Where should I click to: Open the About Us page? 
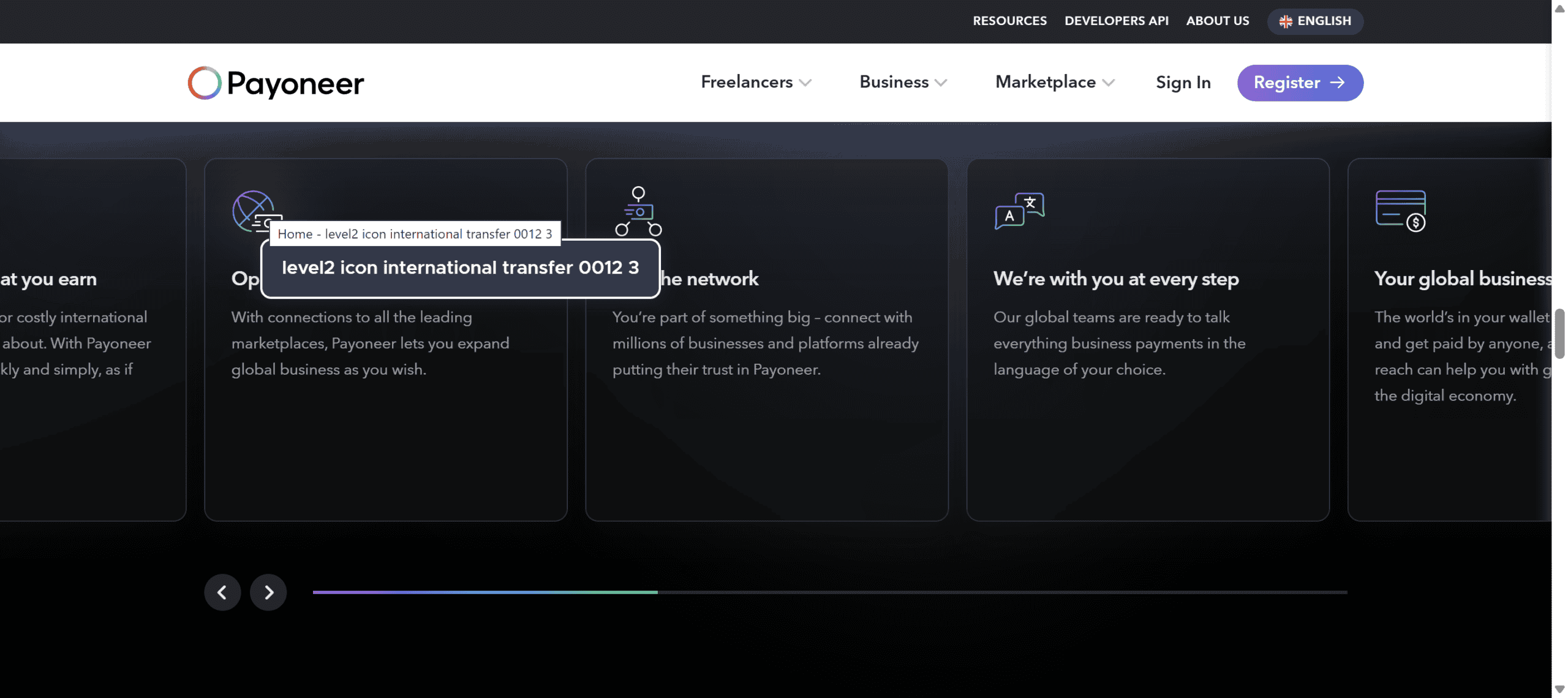tap(1217, 21)
